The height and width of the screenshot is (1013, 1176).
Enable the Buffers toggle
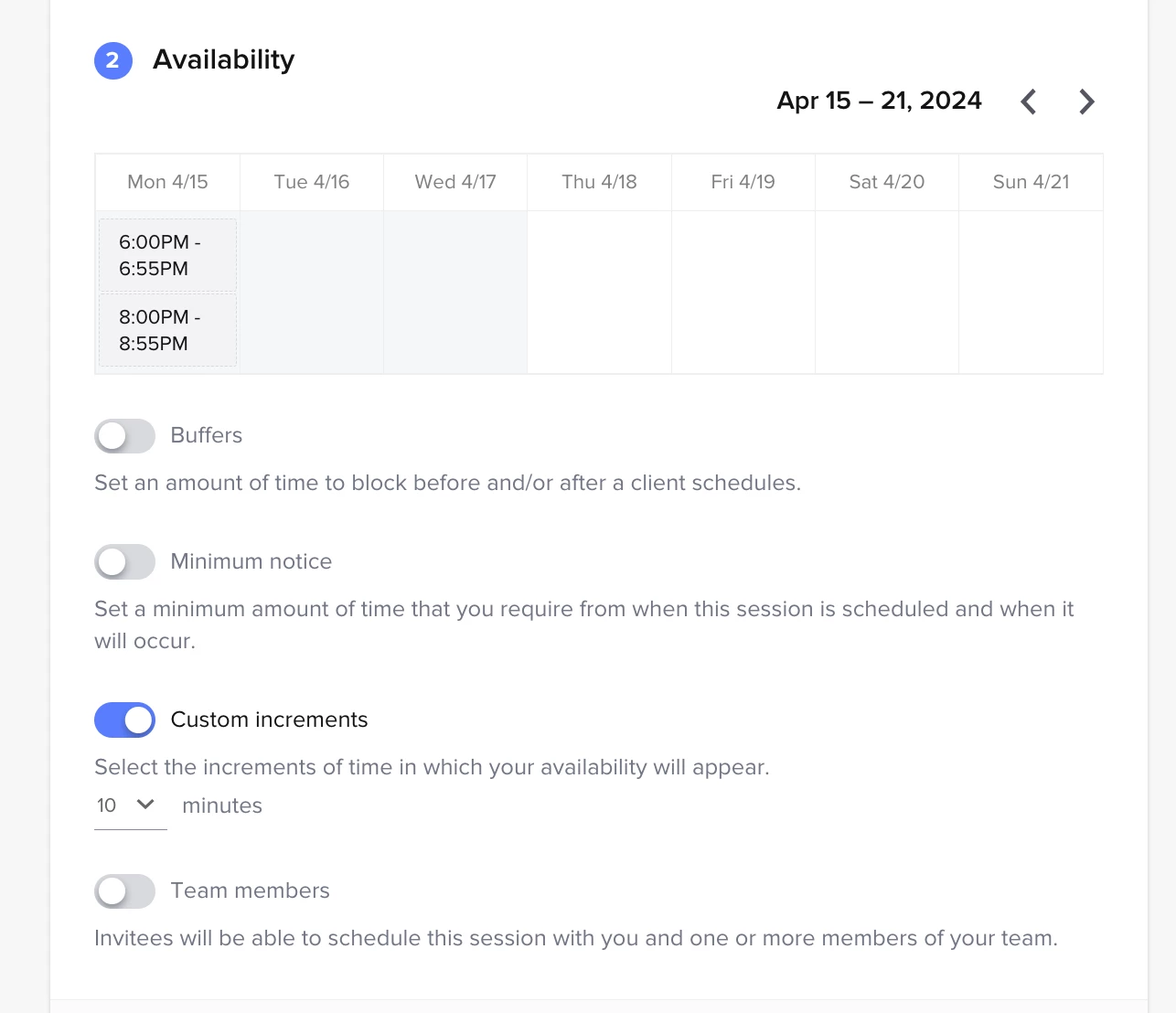(125, 436)
